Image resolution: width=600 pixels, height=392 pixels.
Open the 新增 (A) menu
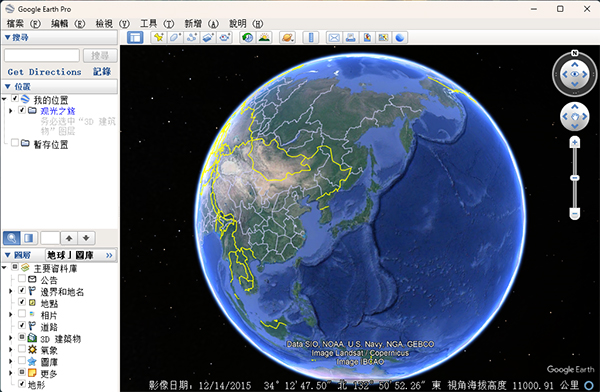point(202,24)
